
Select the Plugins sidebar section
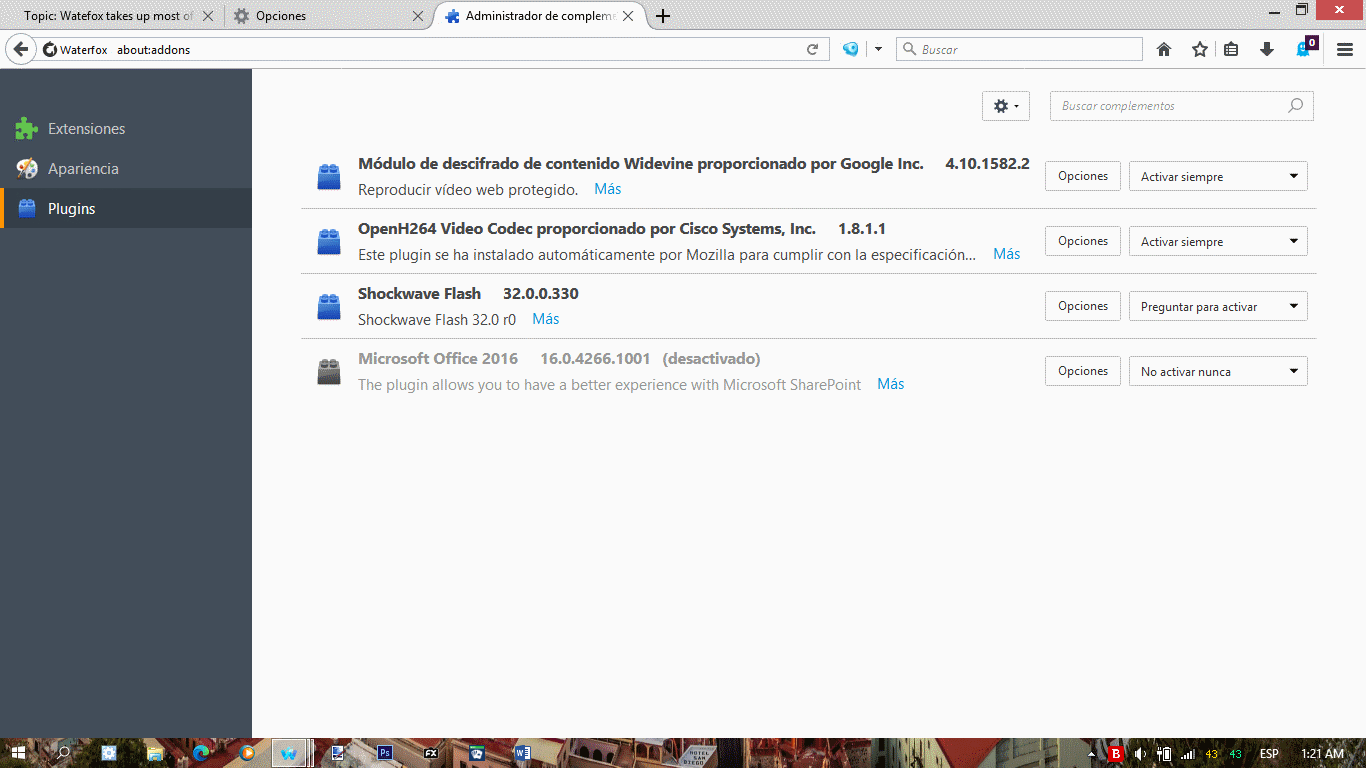[126, 209]
